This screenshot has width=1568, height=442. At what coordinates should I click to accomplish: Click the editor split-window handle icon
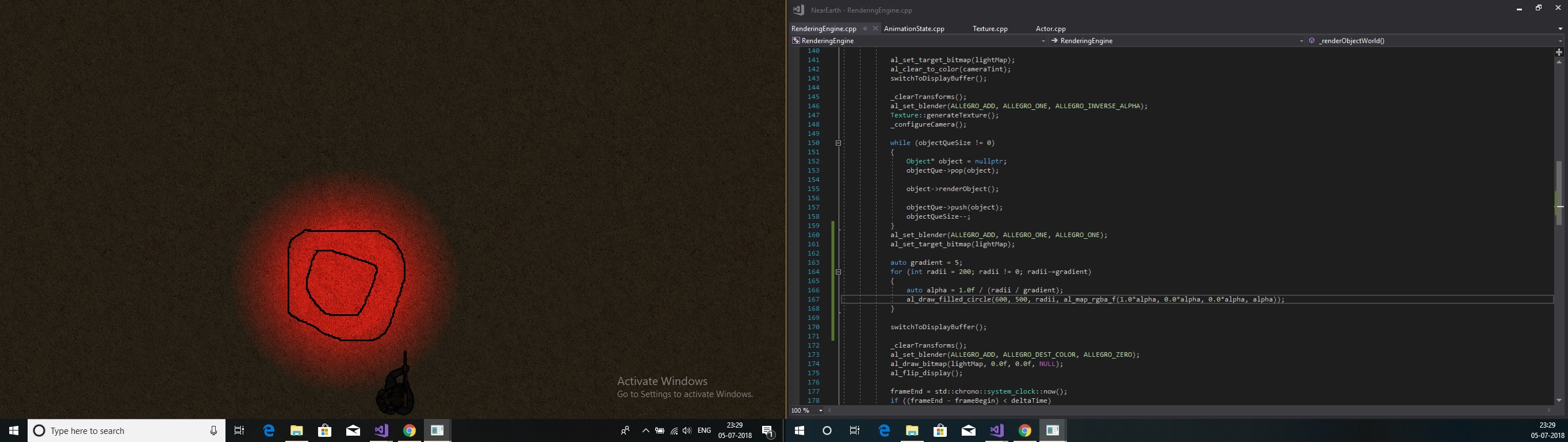pyautogui.click(x=1559, y=52)
